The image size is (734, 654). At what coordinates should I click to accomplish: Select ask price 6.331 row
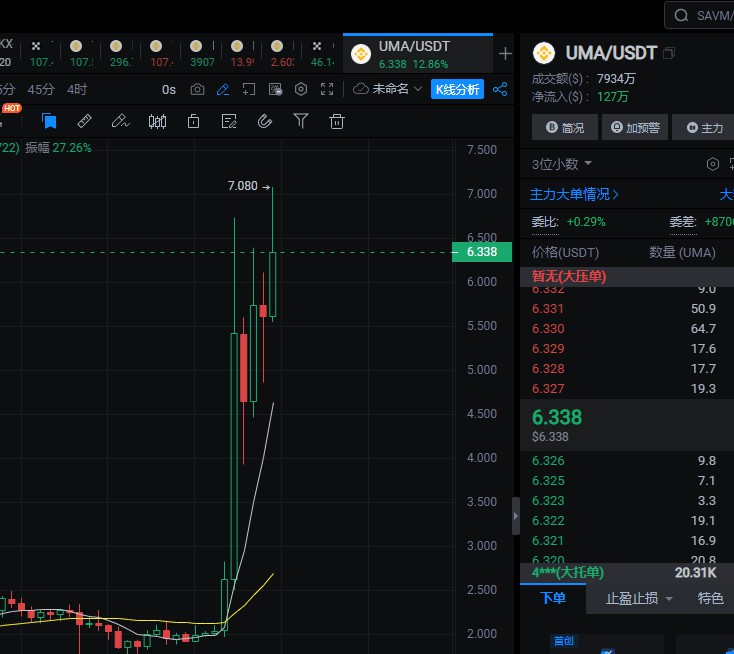(x=627, y=309)
